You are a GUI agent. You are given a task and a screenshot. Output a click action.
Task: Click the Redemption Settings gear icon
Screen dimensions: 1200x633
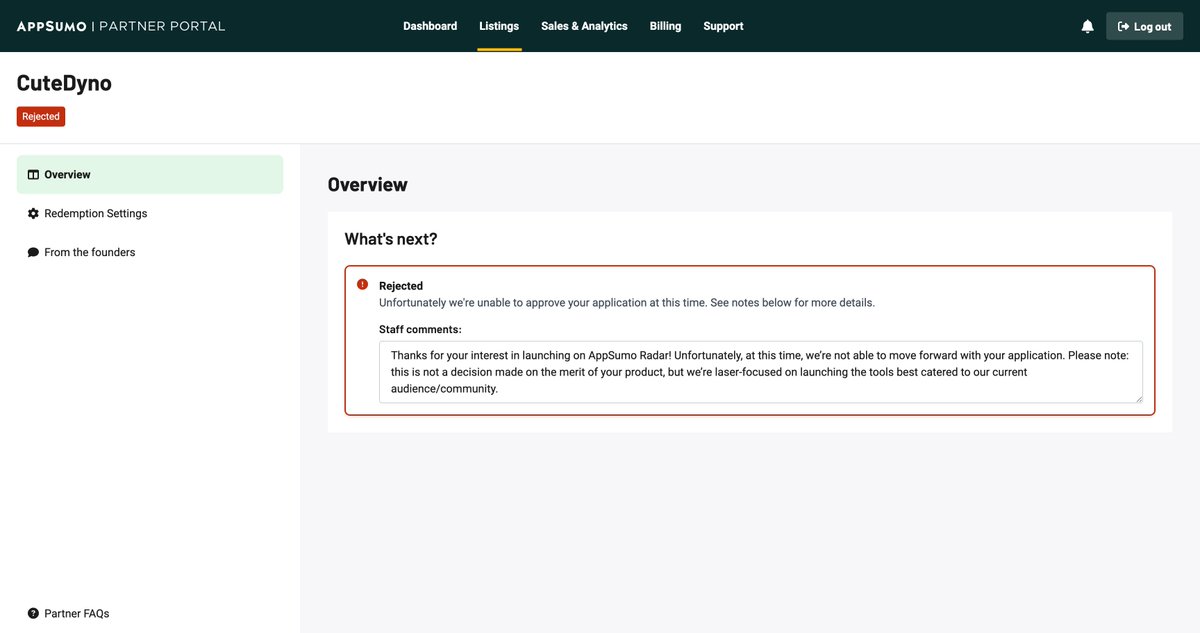click(x=33, y=214)
